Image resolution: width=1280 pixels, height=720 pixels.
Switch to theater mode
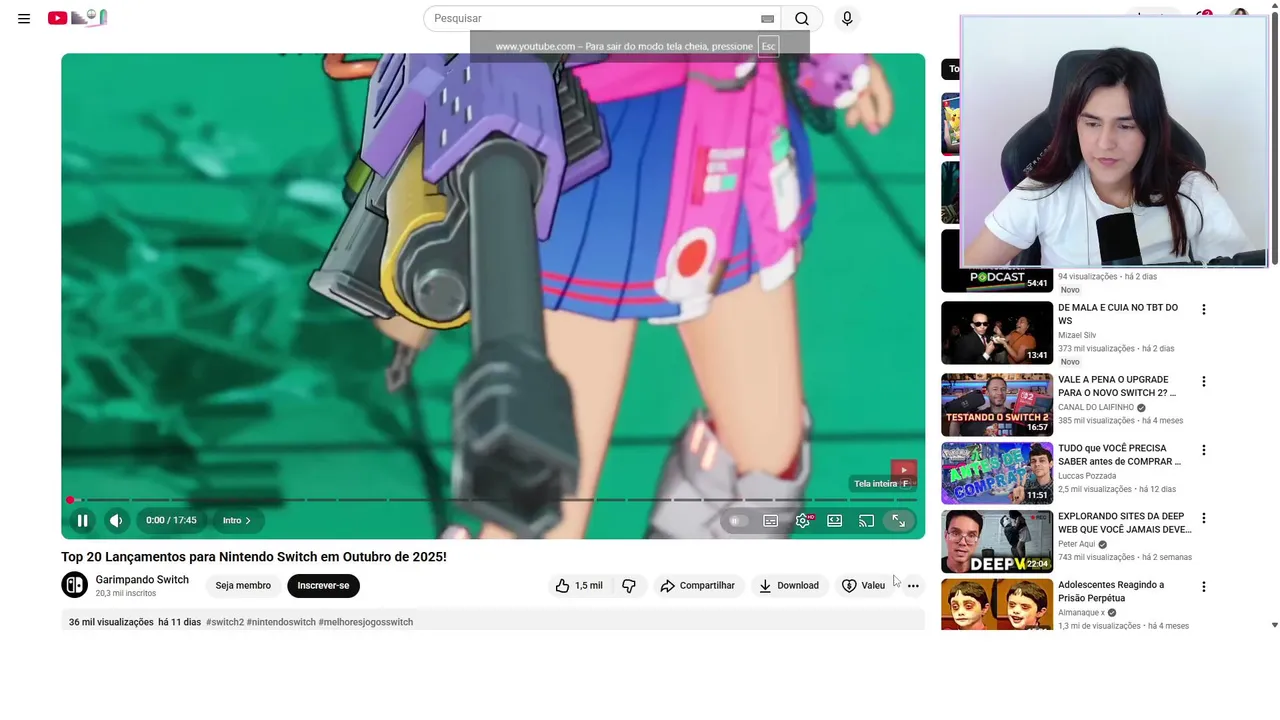coord(835,520)
